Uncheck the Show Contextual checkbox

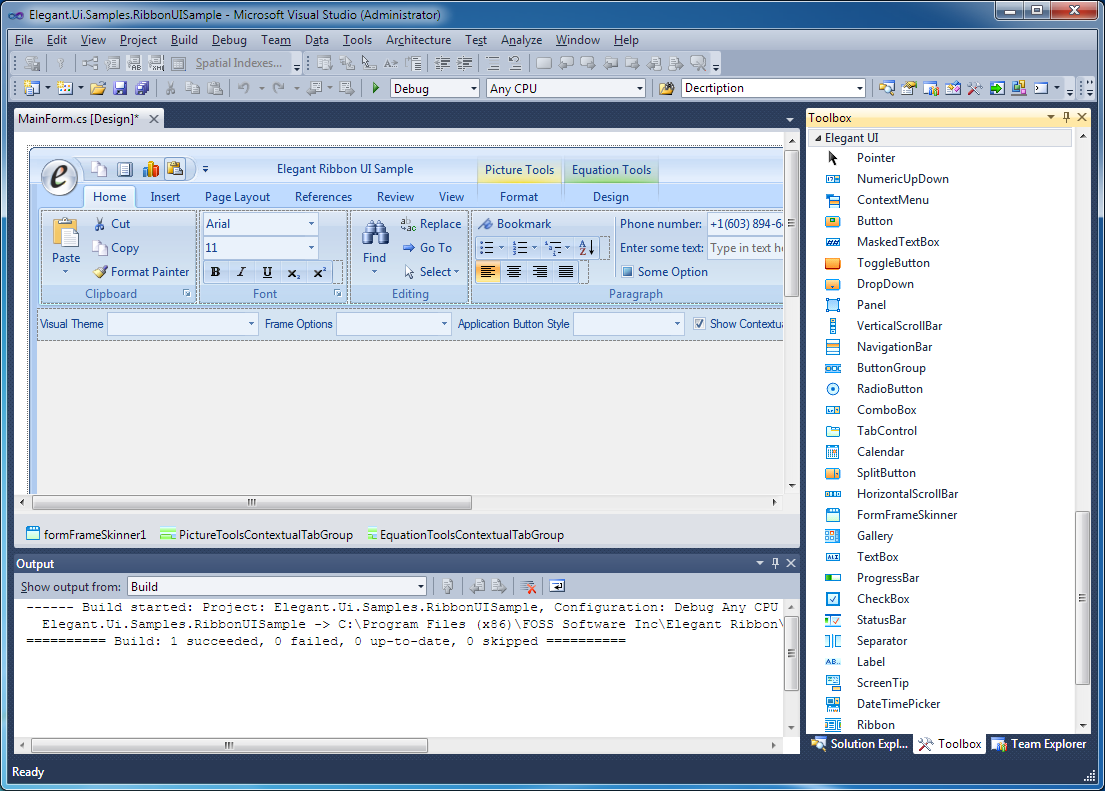pyautogui.click(x=699, y=324)
